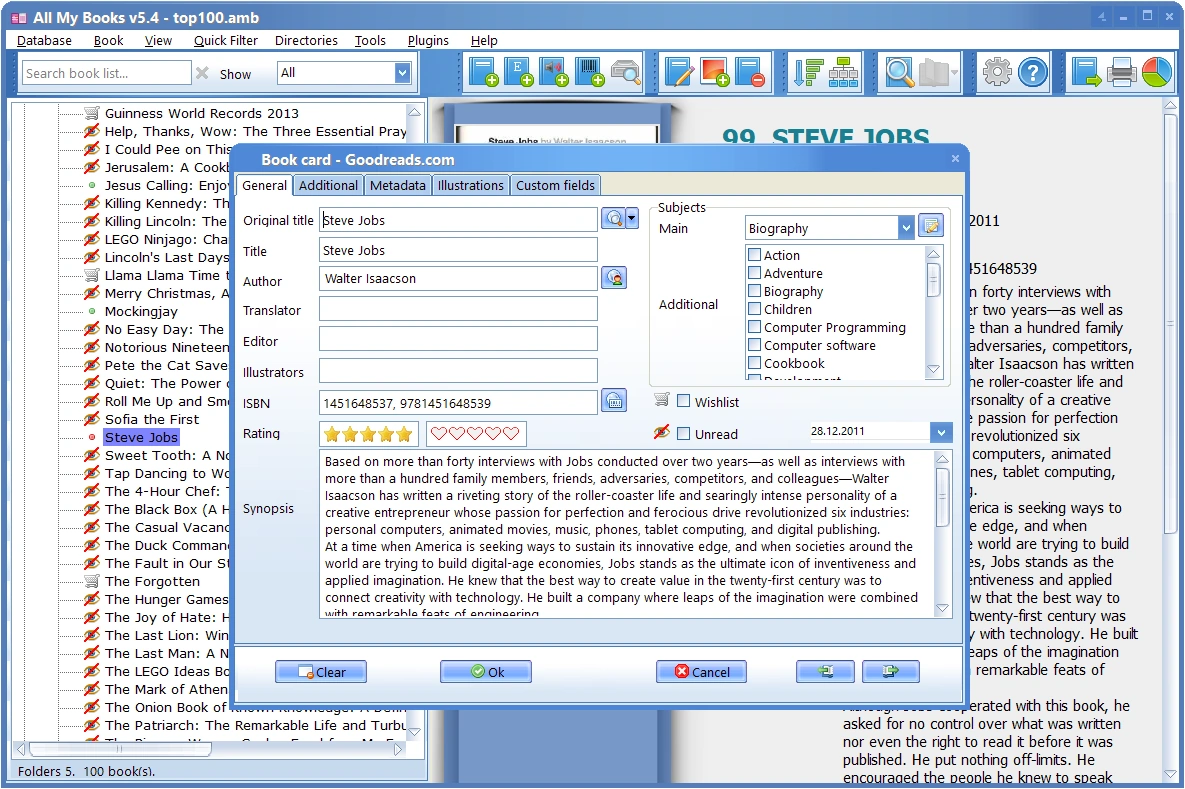Open the Custom fields tab
The width and height of the screenshot is (1185, 789).
pyautogui.click(x=555, y=185)
